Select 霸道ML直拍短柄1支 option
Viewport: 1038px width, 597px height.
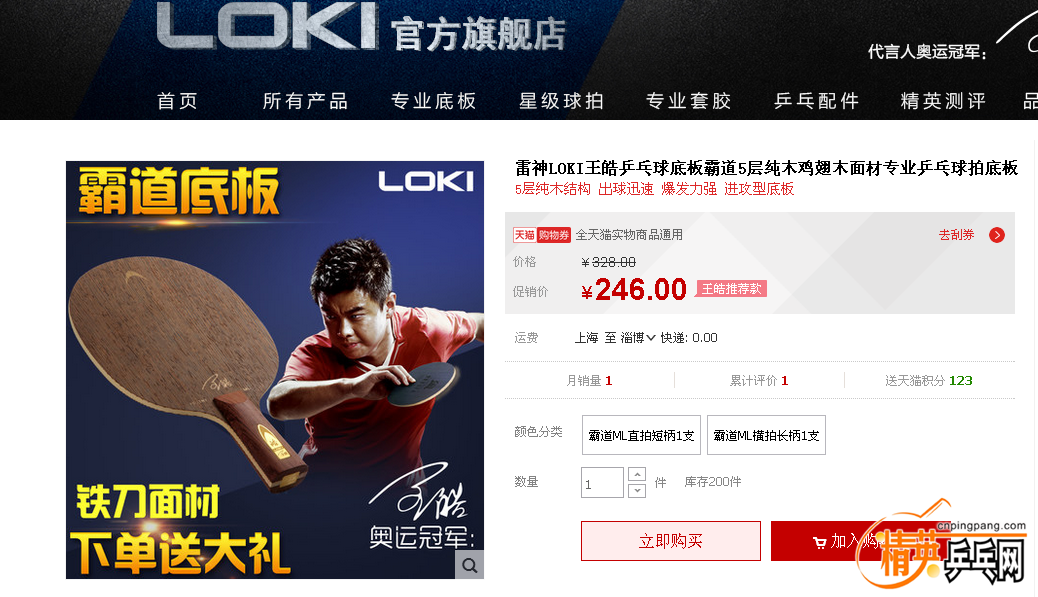tap(641, 435)
